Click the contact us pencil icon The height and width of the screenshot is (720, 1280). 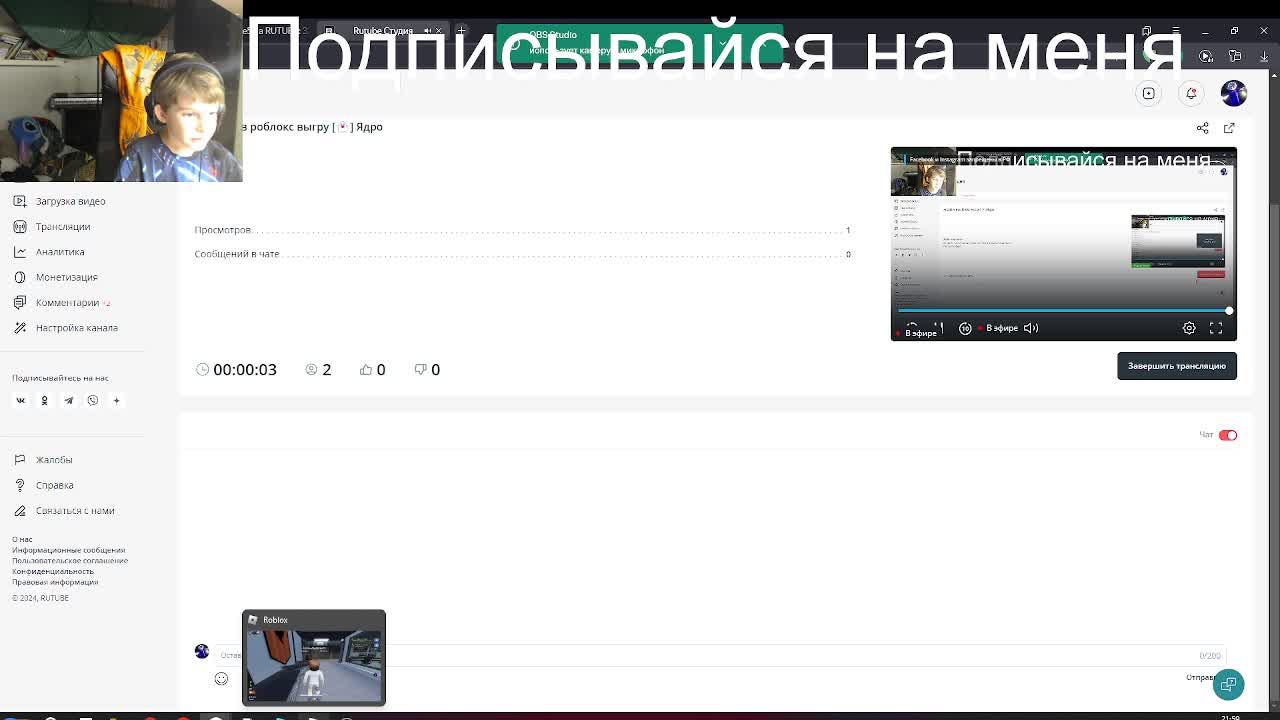click(x=20, y=511)
